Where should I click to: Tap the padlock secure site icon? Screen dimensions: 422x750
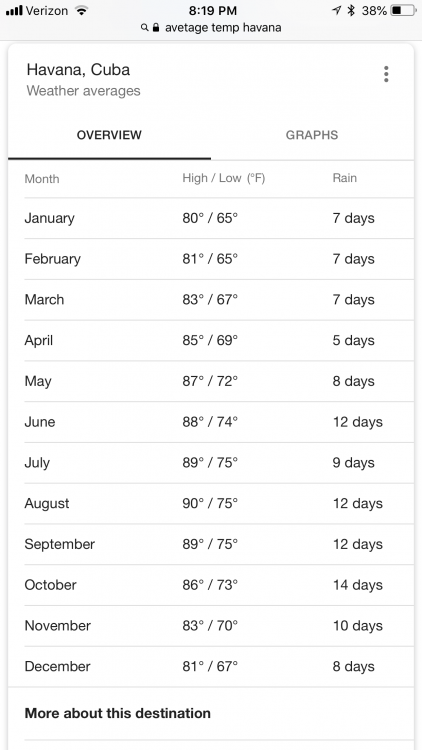[x=156, y=27]
